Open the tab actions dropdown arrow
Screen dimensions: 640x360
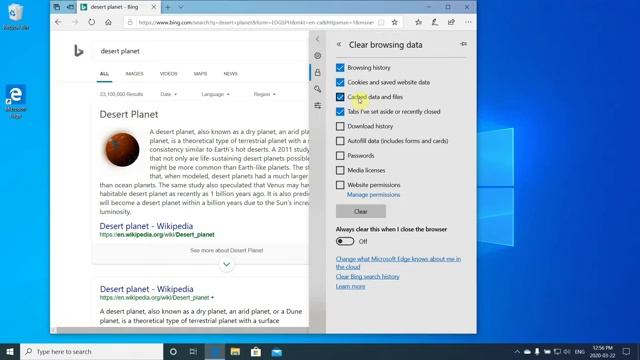[x=181, y=7]
